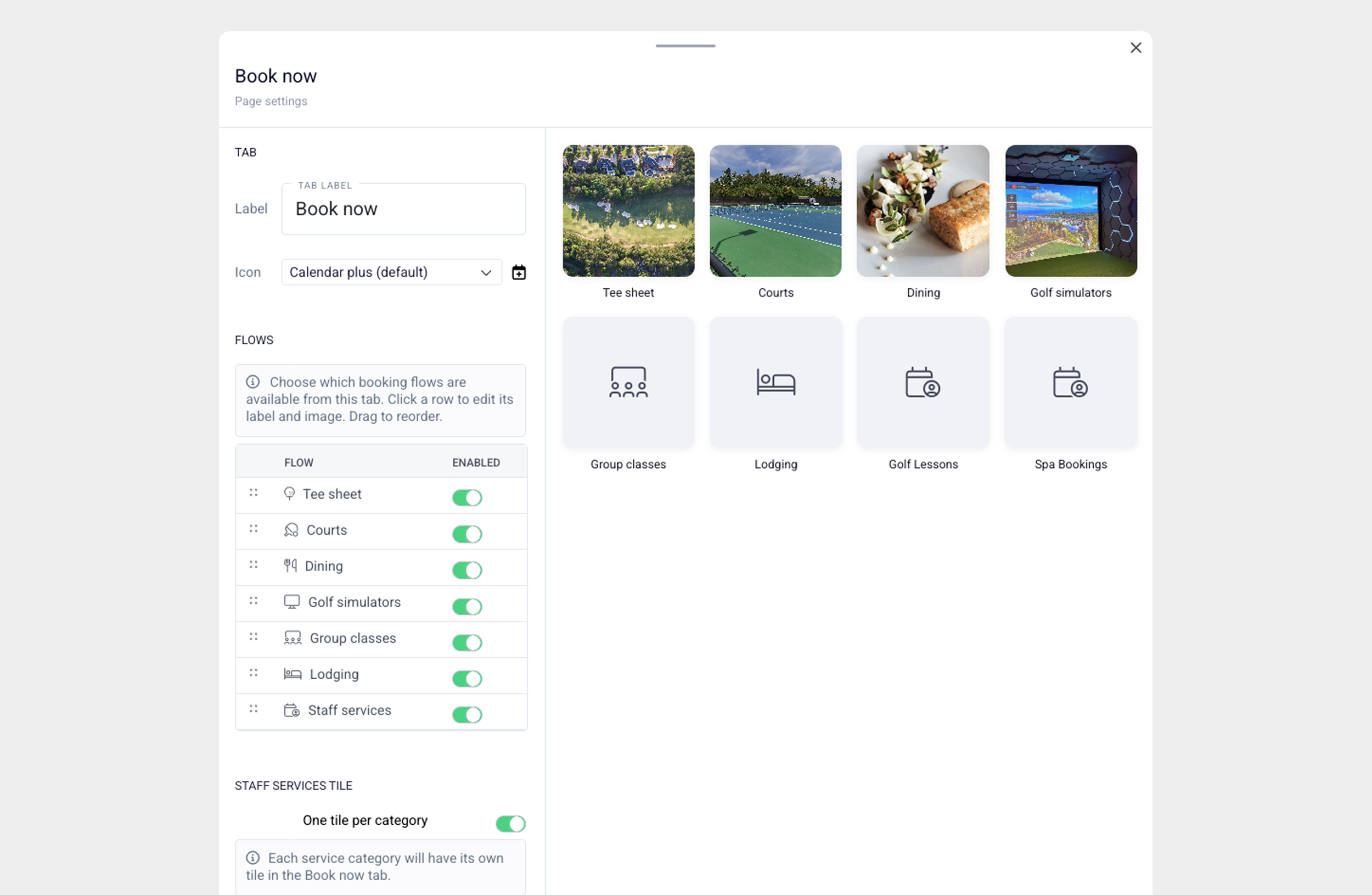Open the Staff services flow row
This screenshot has height=895, width=1372.
point(350,711)
